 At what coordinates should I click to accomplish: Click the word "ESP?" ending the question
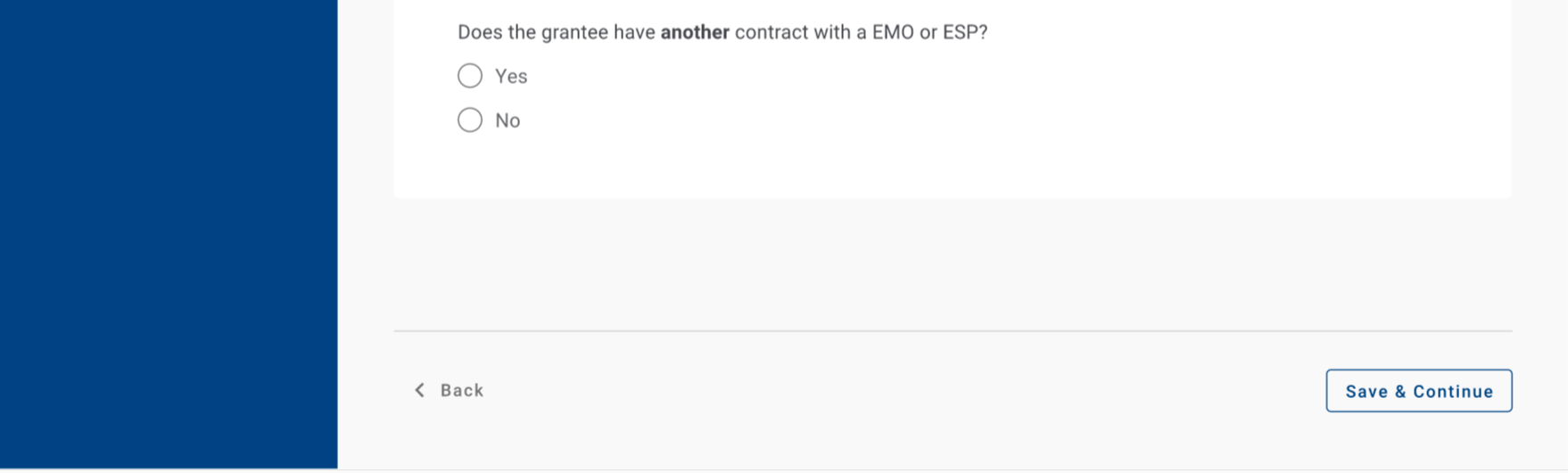point(965,32)
